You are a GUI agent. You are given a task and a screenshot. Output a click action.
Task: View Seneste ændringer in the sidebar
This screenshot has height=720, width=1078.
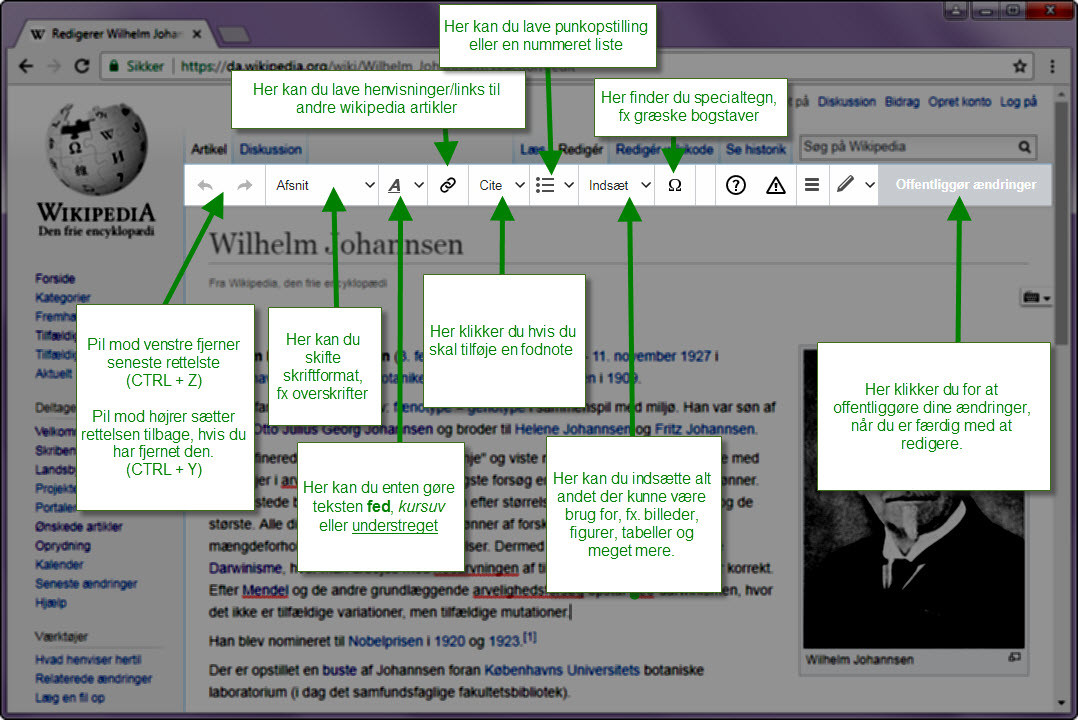point(86,584)
